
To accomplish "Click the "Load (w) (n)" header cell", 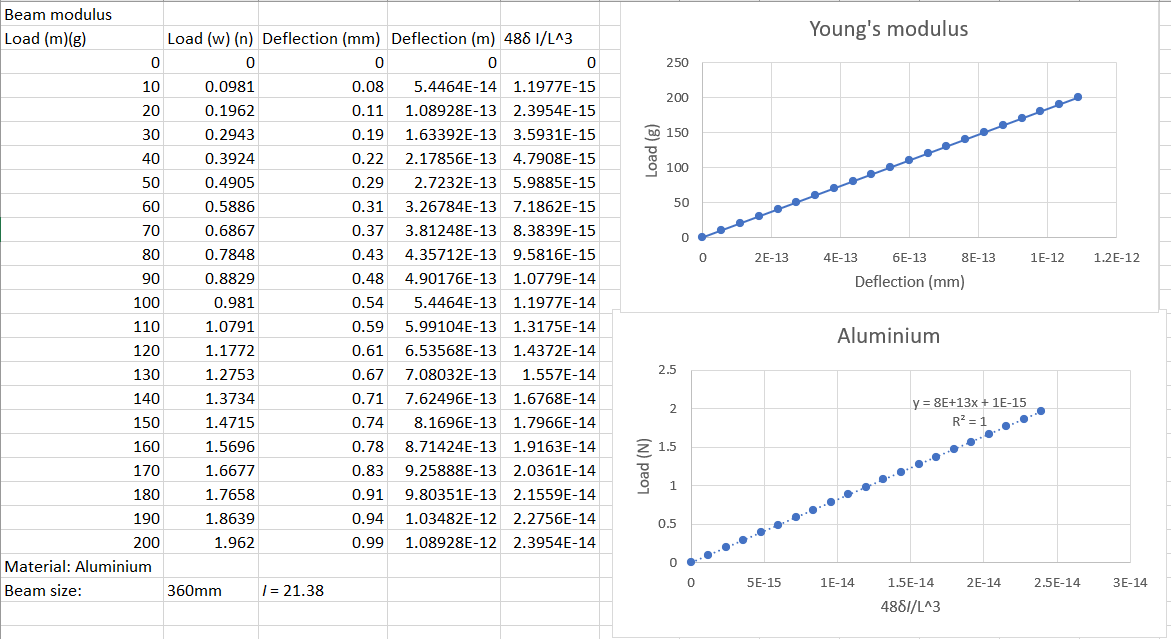I will click(x=211, y=38).
